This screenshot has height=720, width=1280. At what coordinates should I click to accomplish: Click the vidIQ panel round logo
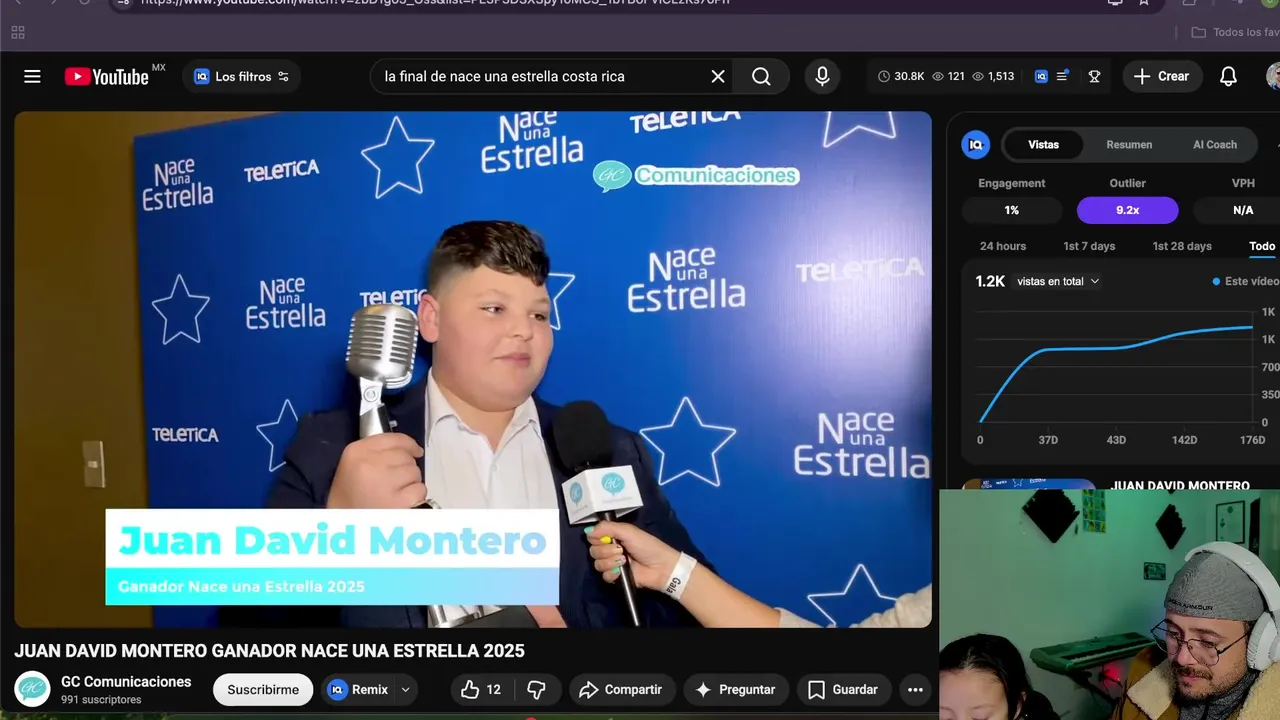pyautogui.click(x=975, y=145)
